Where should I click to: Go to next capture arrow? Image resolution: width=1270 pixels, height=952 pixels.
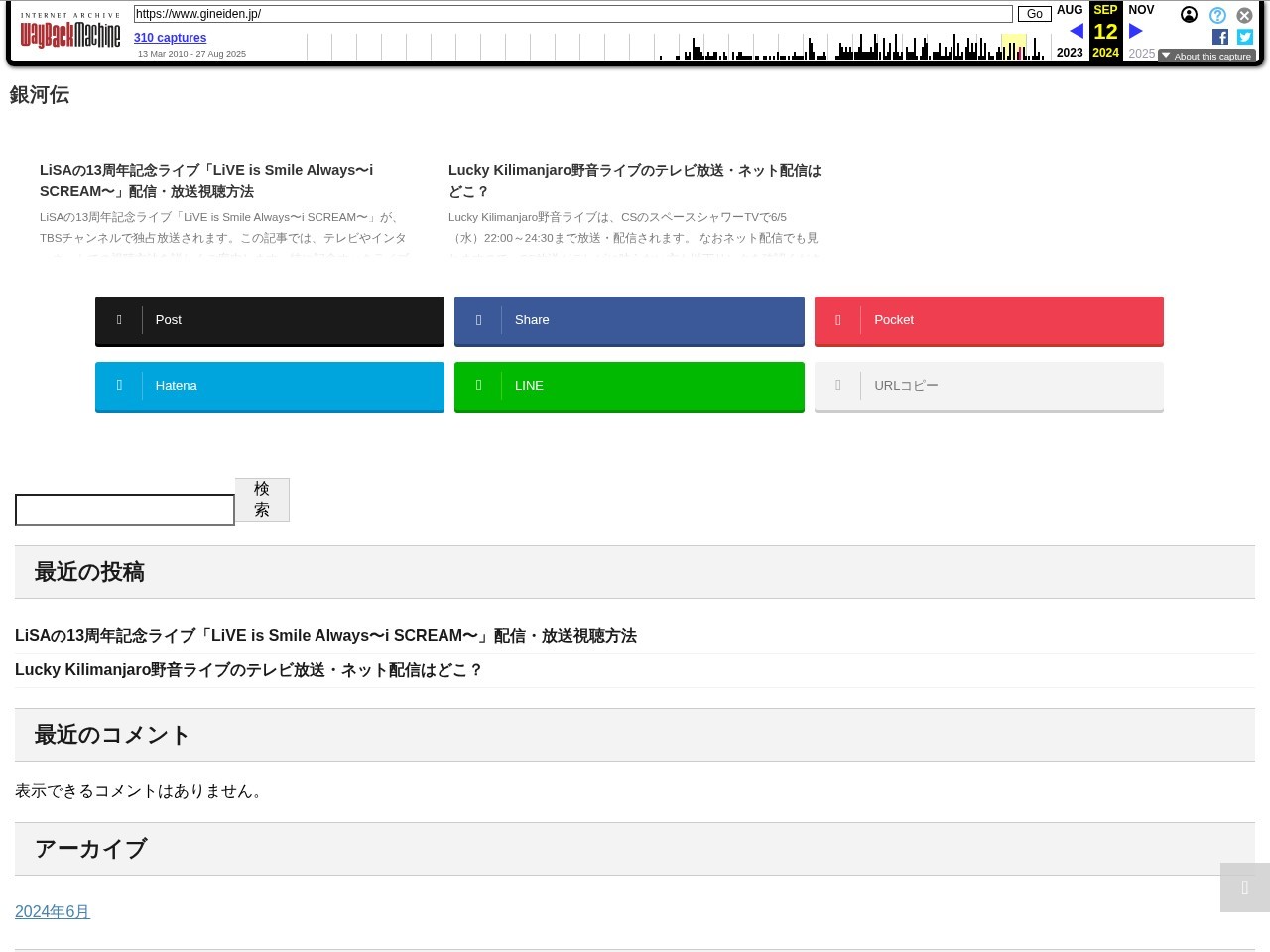click(1136, 32)
